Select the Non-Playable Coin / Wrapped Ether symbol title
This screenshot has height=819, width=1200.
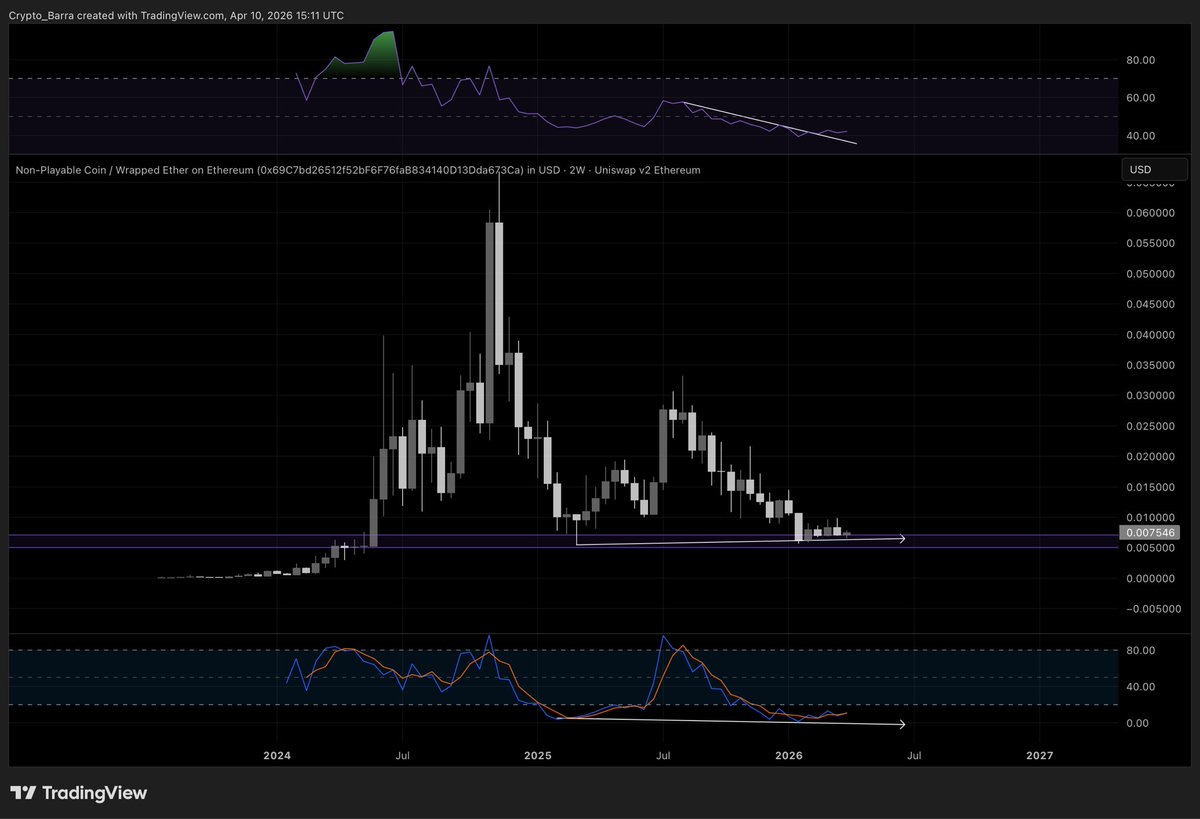pyautogui.click(x=358, y=170)
